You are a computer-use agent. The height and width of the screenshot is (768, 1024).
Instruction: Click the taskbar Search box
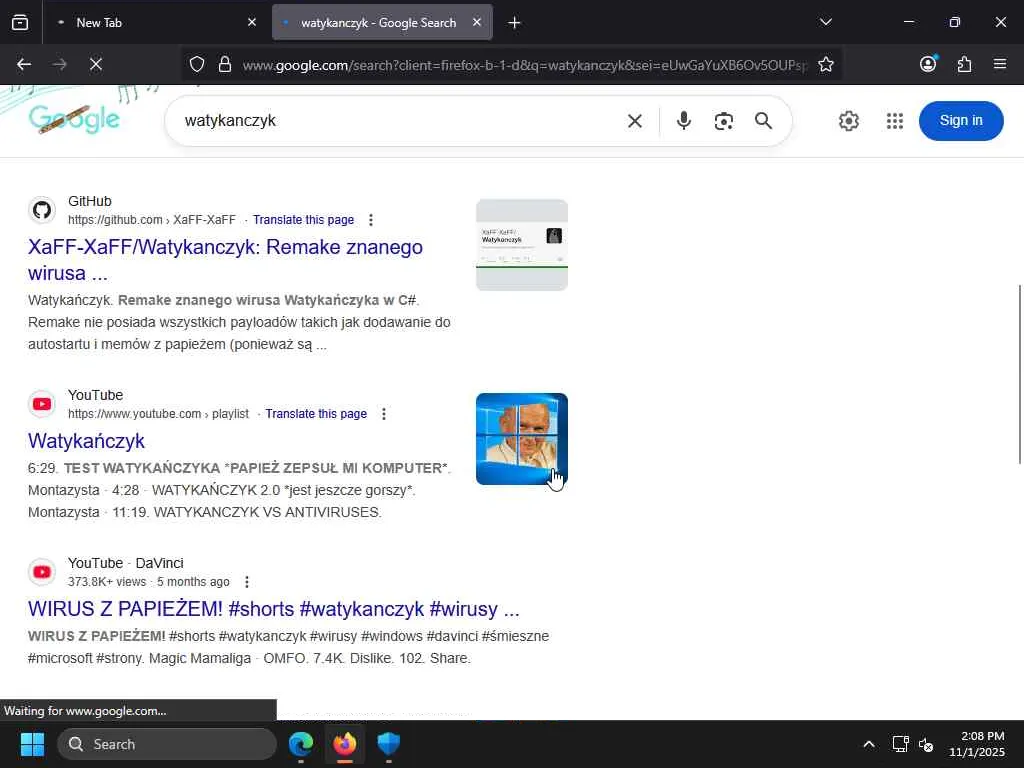[x=167, y=744]
